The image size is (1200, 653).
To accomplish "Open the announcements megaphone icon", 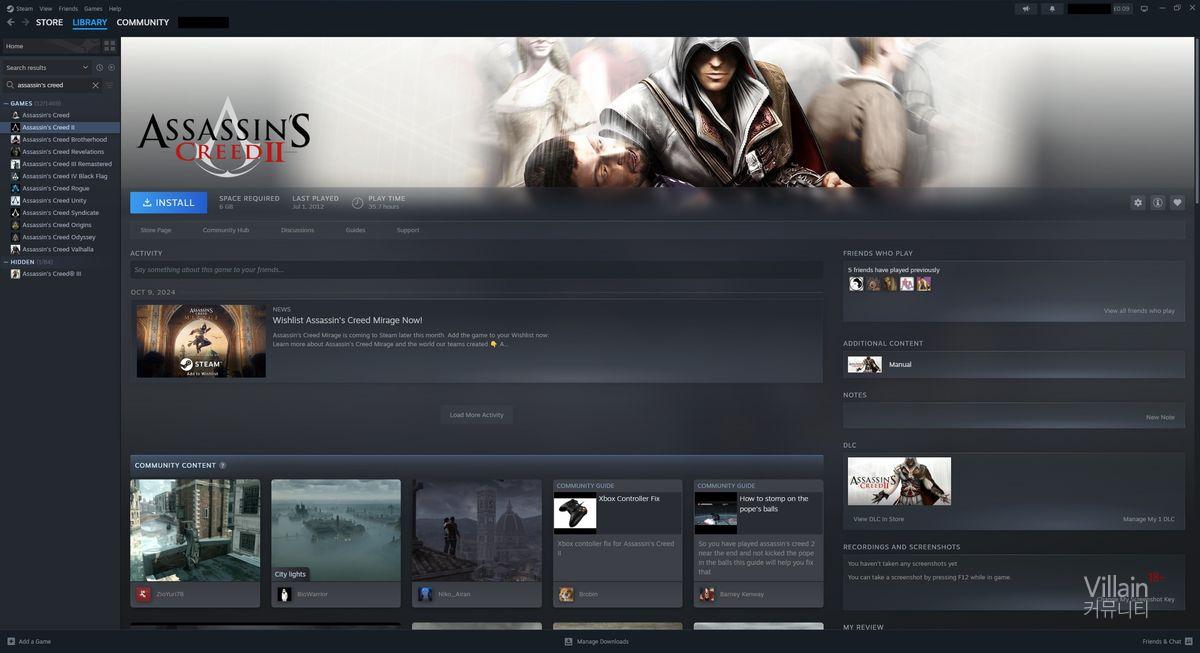I will (1025, 9).
